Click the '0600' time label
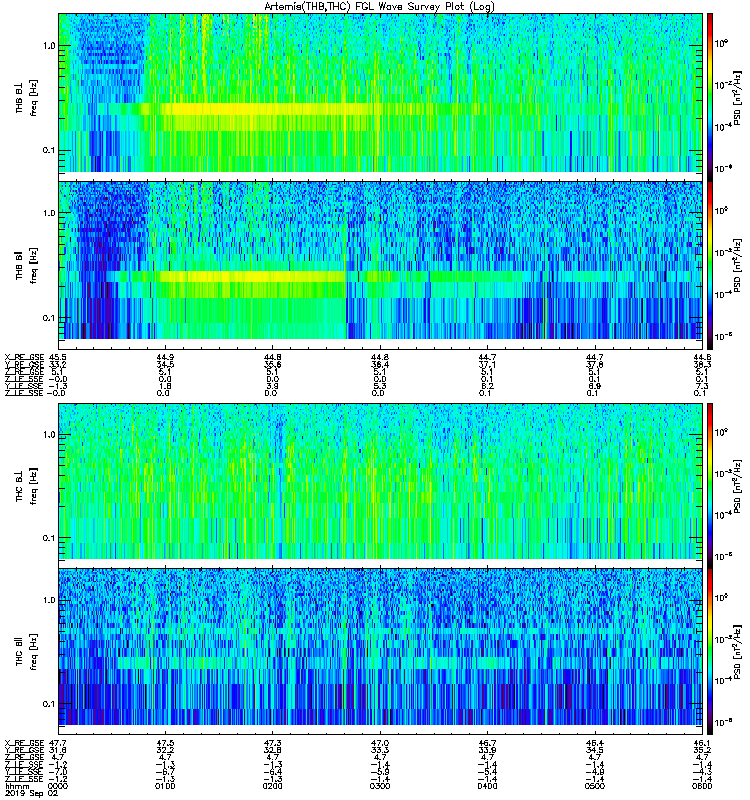Image resolution: width=750 pixels, height=800 pixels. click(702, 786)
